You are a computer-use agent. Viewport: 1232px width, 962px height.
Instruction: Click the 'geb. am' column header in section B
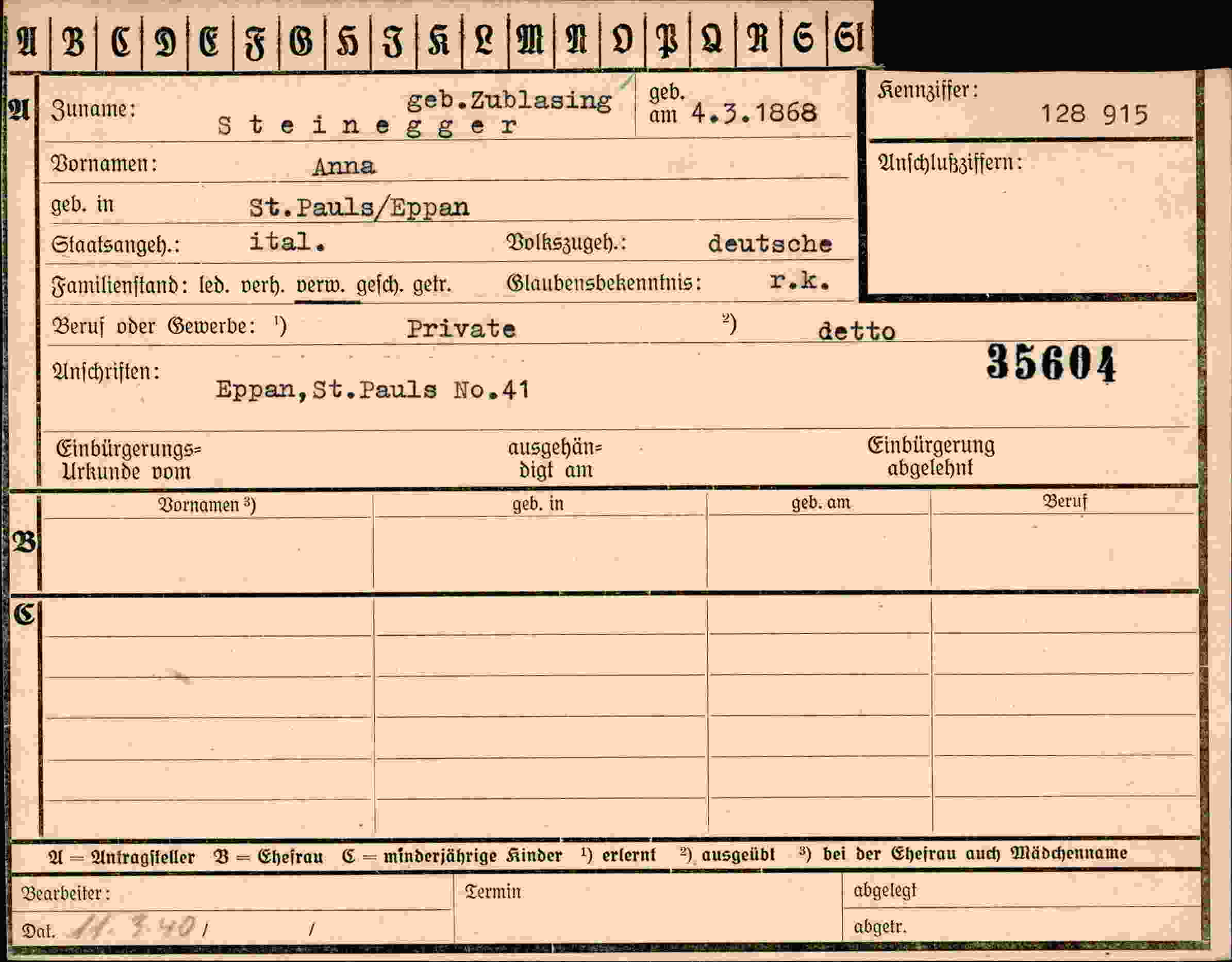(x=821, y=503)
